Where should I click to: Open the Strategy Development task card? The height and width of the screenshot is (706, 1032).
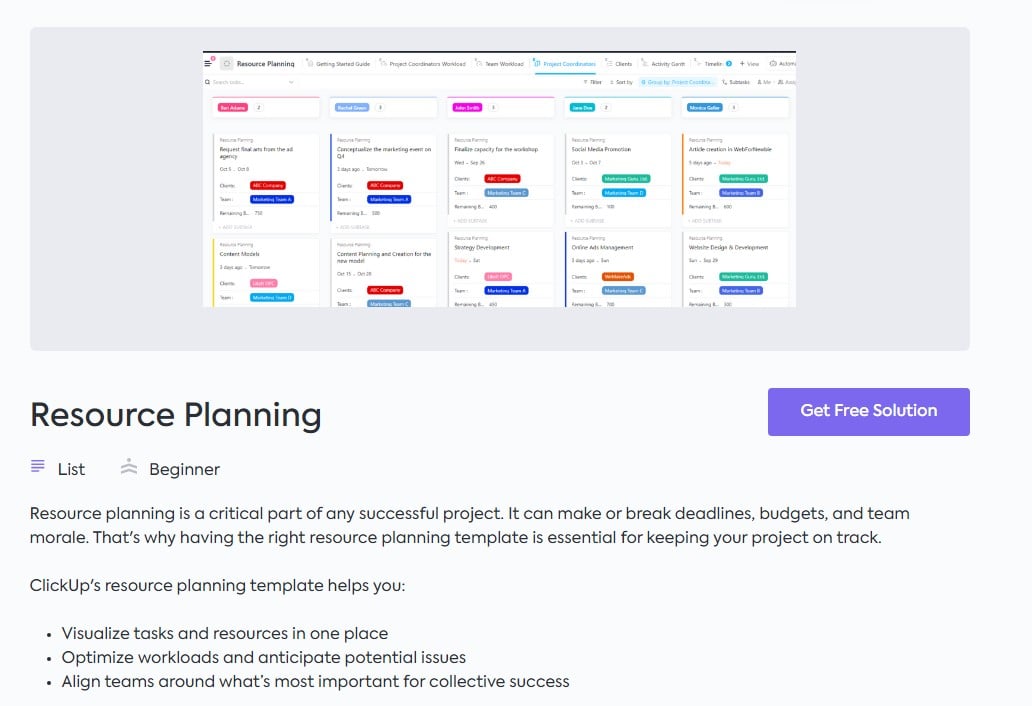pyautogui.click(x=482, y=247)
